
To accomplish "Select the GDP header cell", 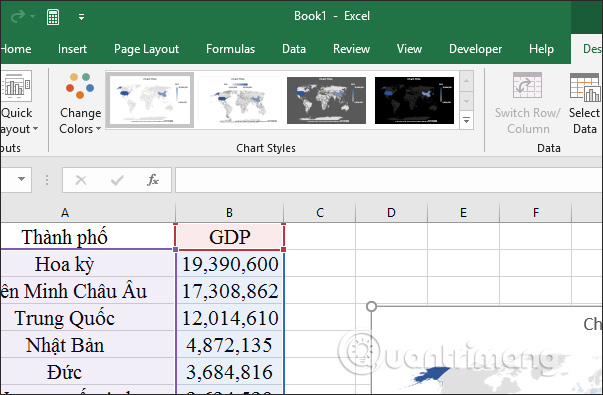I will pos(230,237).
